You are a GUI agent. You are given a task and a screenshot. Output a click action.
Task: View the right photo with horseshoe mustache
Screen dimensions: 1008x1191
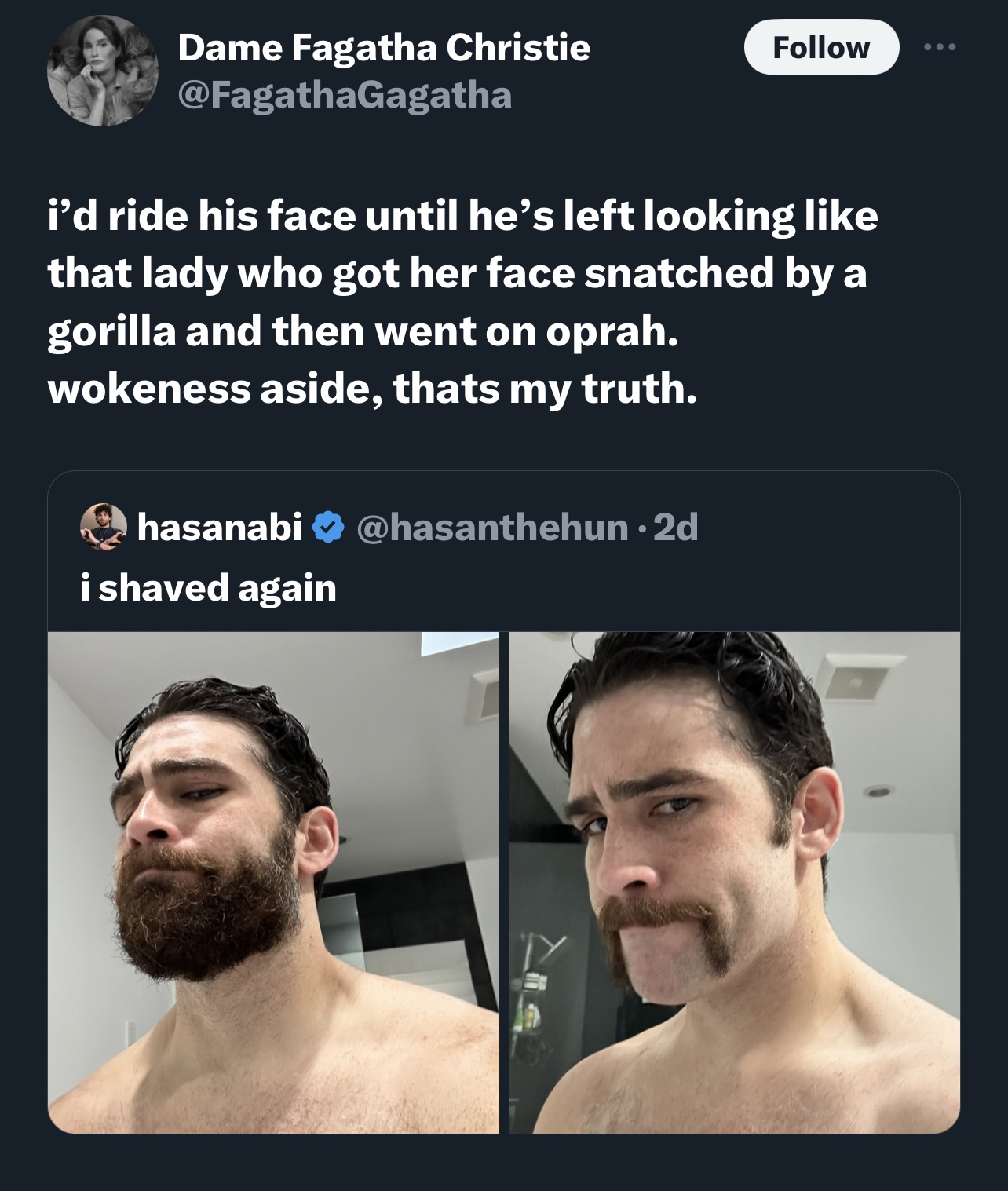[x=734, y=882]
